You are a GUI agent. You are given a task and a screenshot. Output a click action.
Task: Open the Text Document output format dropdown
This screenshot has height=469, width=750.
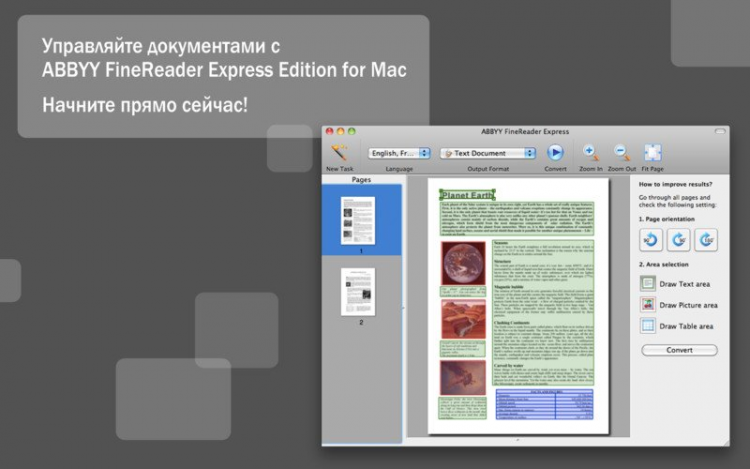(x=488, y=153)
